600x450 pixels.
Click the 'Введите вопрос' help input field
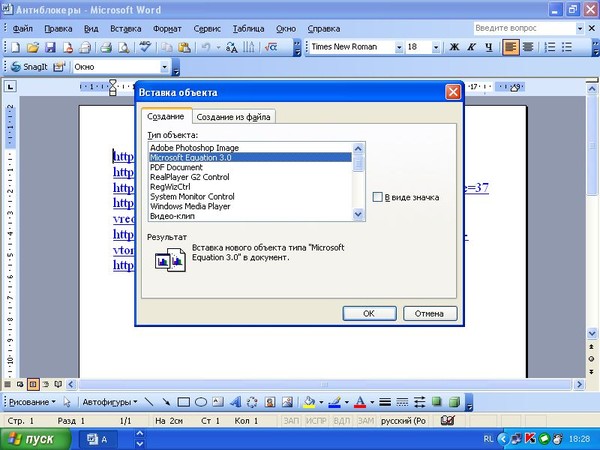point(525,28)
